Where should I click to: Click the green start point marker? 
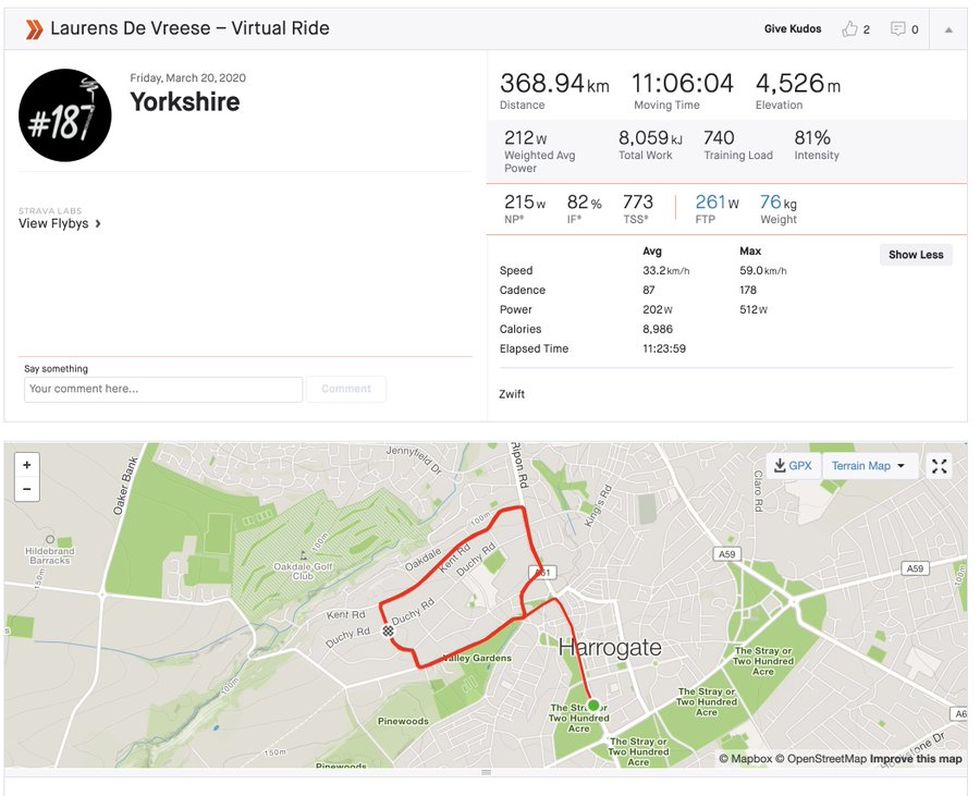point(593,705)
